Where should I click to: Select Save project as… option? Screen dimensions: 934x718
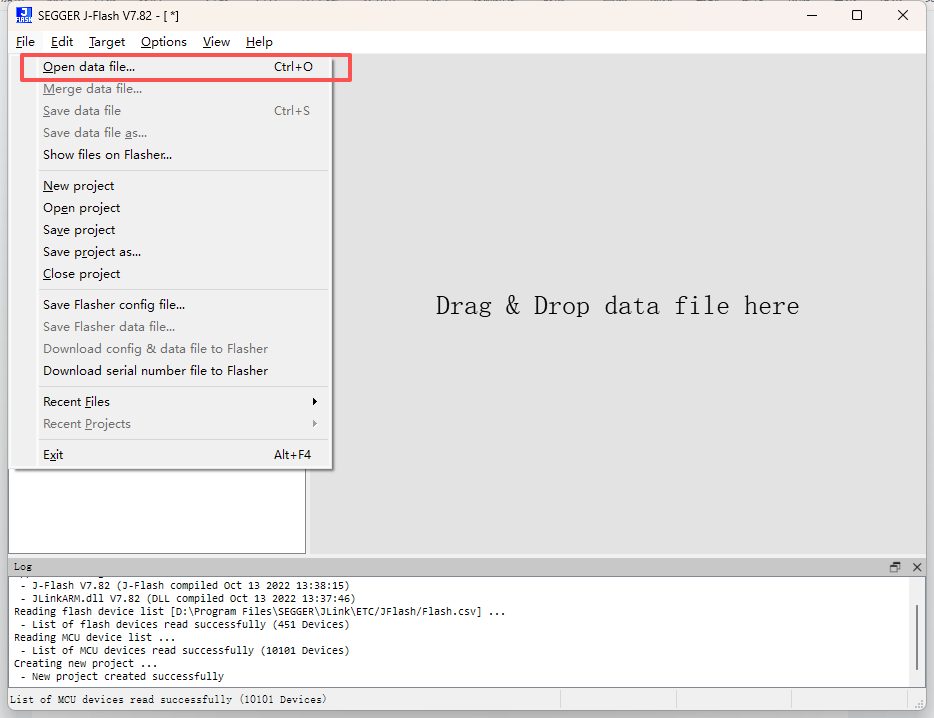[178, 252]
